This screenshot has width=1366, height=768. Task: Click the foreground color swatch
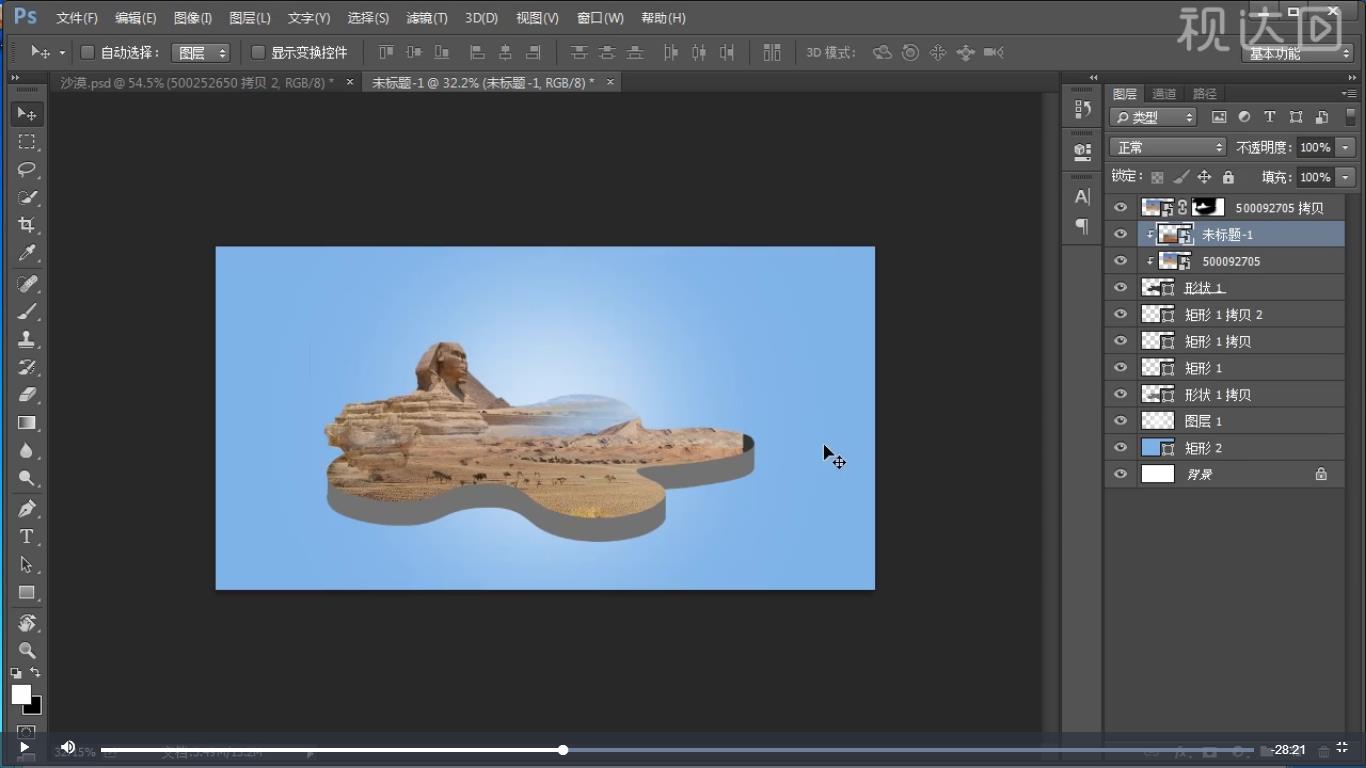[21, 694]
